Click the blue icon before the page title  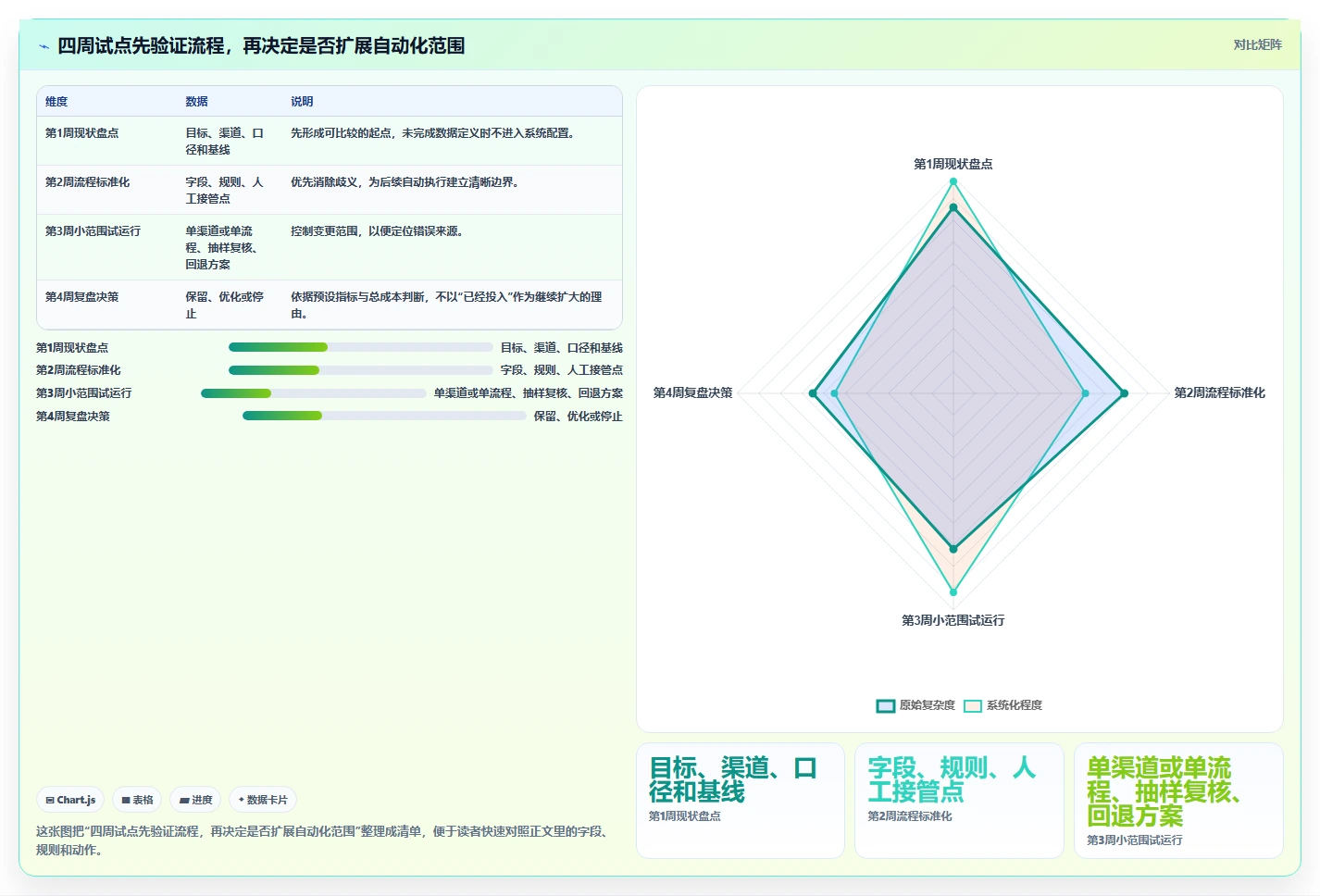click(44, 46)
